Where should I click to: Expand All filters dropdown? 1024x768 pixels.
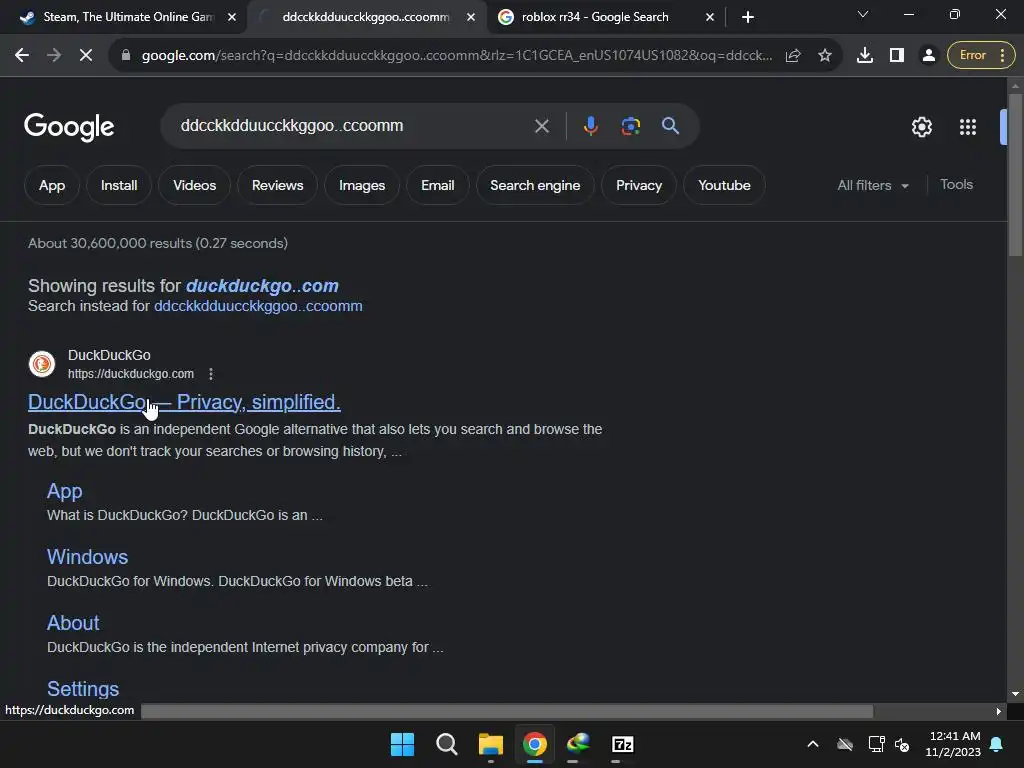pos(873,185)
